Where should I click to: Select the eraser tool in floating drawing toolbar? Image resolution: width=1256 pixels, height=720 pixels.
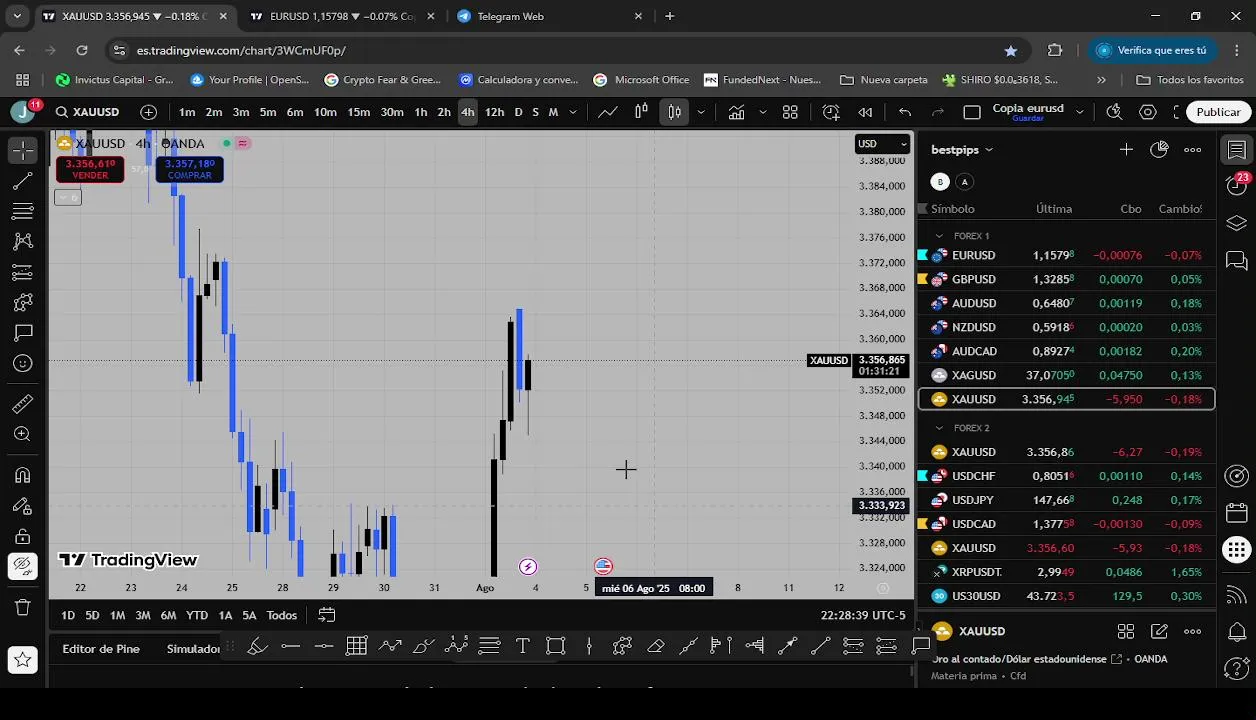pos(656,646)
